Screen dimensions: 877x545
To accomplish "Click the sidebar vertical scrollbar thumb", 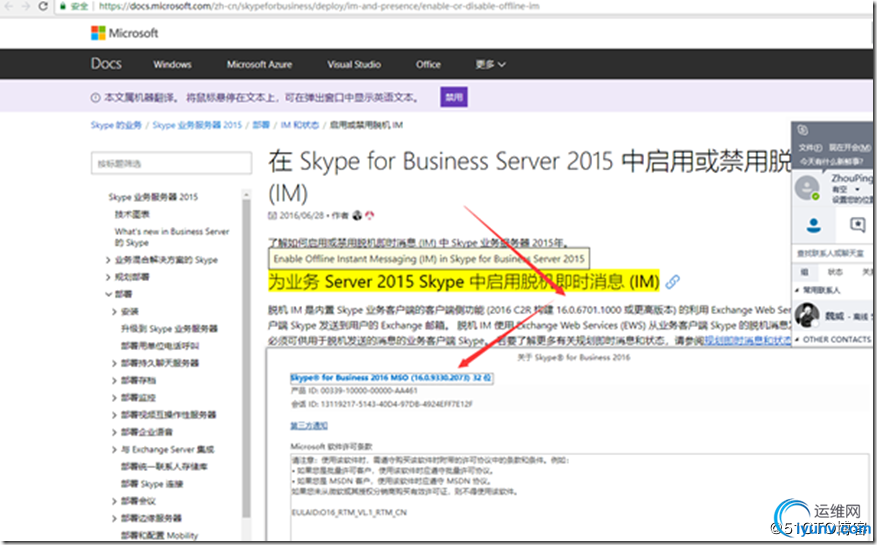I will pos(246,358).
